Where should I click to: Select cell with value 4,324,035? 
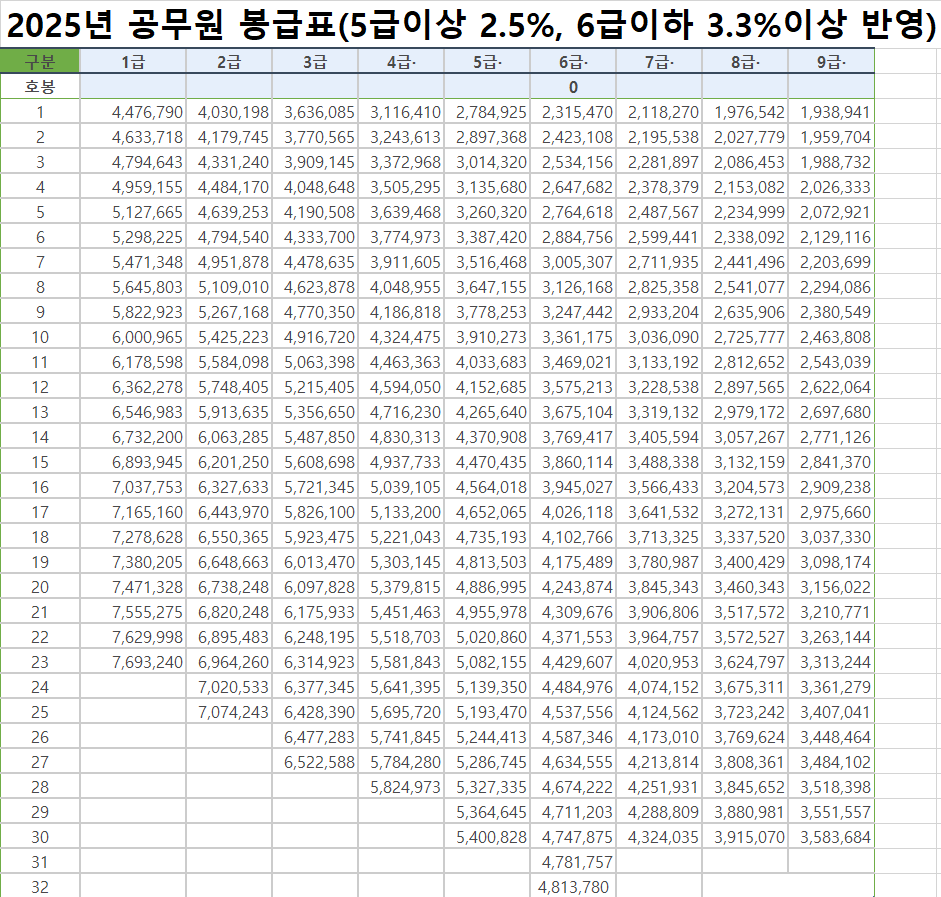pos(659,837)
